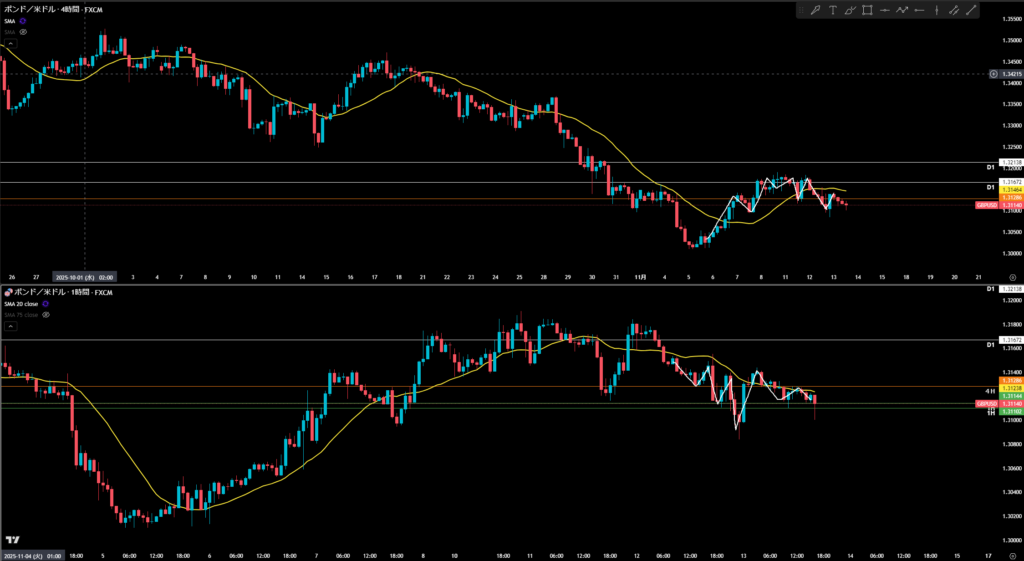Screen dimensions: 1024x561
Task: Select the vertical line tool
Action: (x=936, y=10)
